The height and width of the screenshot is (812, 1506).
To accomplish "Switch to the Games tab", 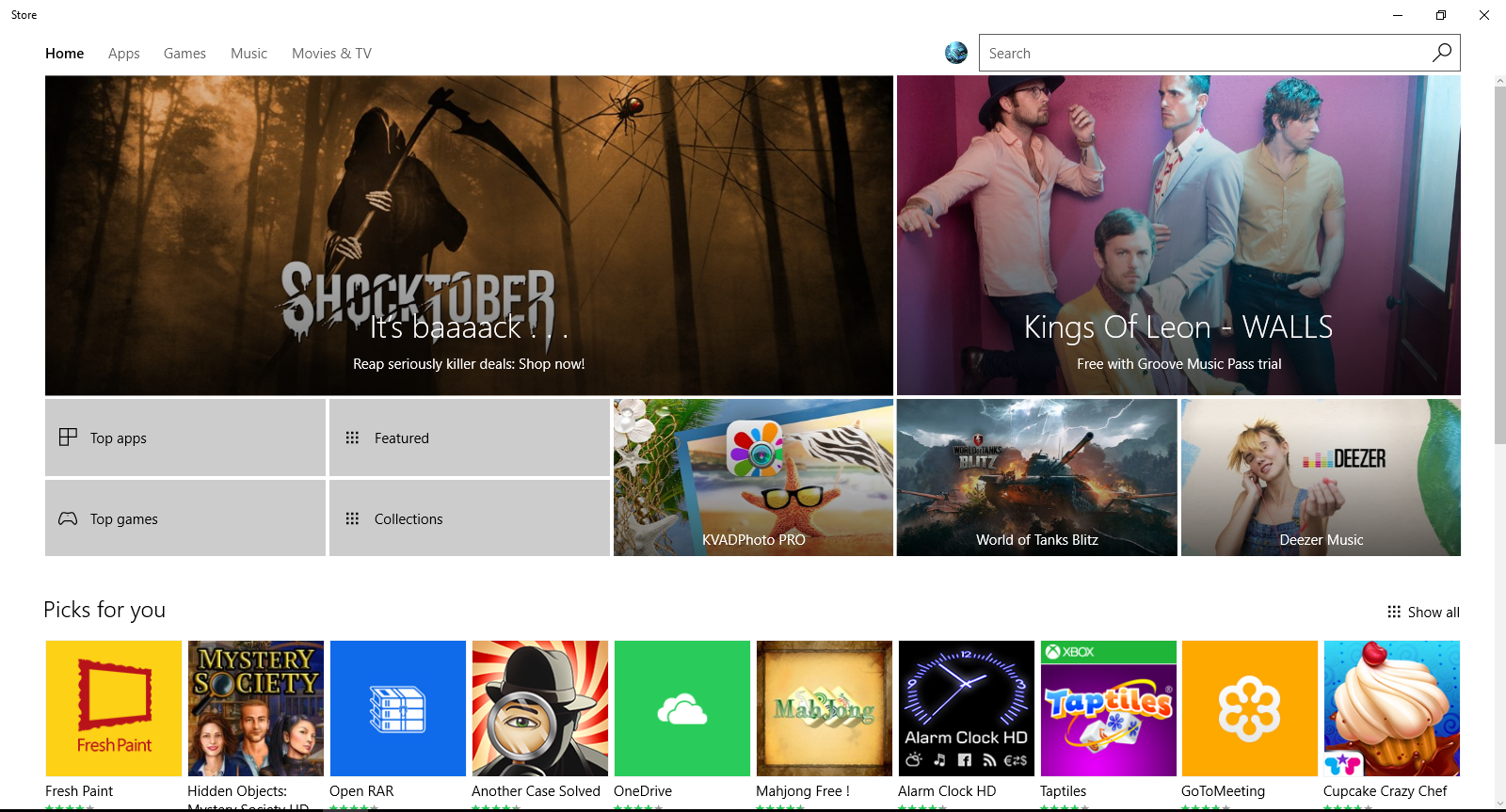I will (184, 54).
